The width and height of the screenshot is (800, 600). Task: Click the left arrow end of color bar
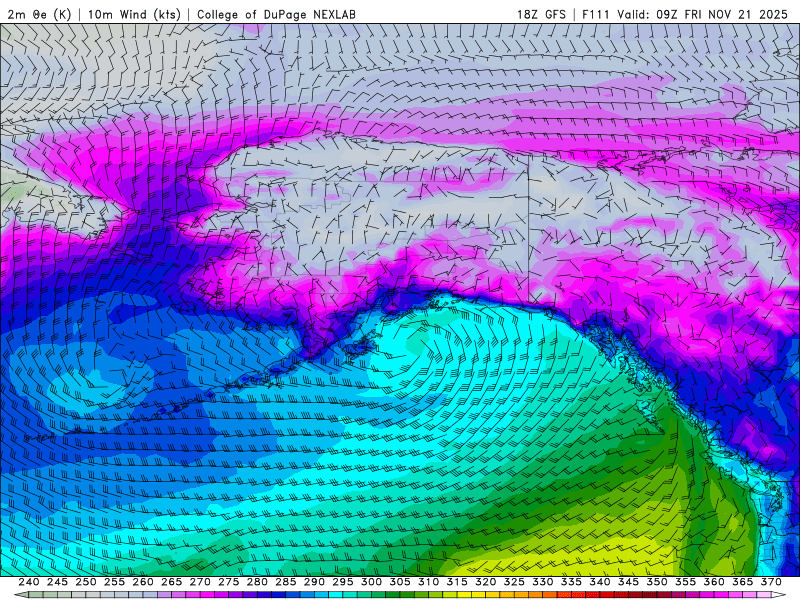[21, 595]
